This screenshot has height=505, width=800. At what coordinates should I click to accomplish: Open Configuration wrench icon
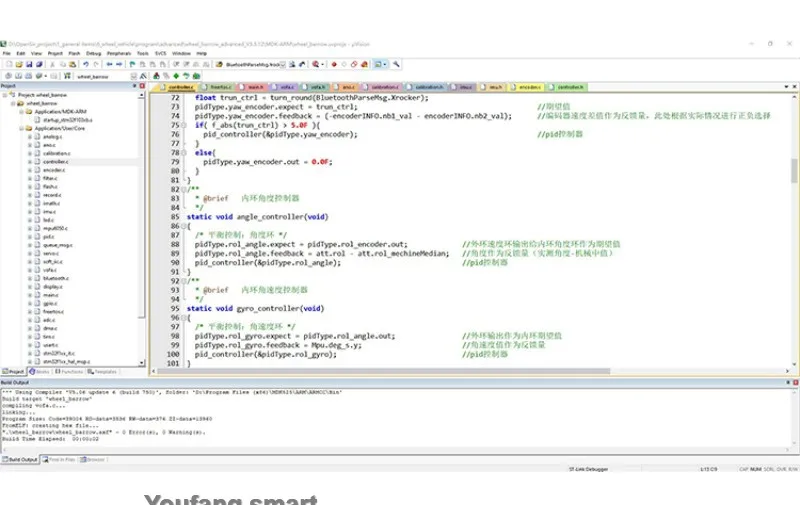pyautogui.click(x=396, y=64)
